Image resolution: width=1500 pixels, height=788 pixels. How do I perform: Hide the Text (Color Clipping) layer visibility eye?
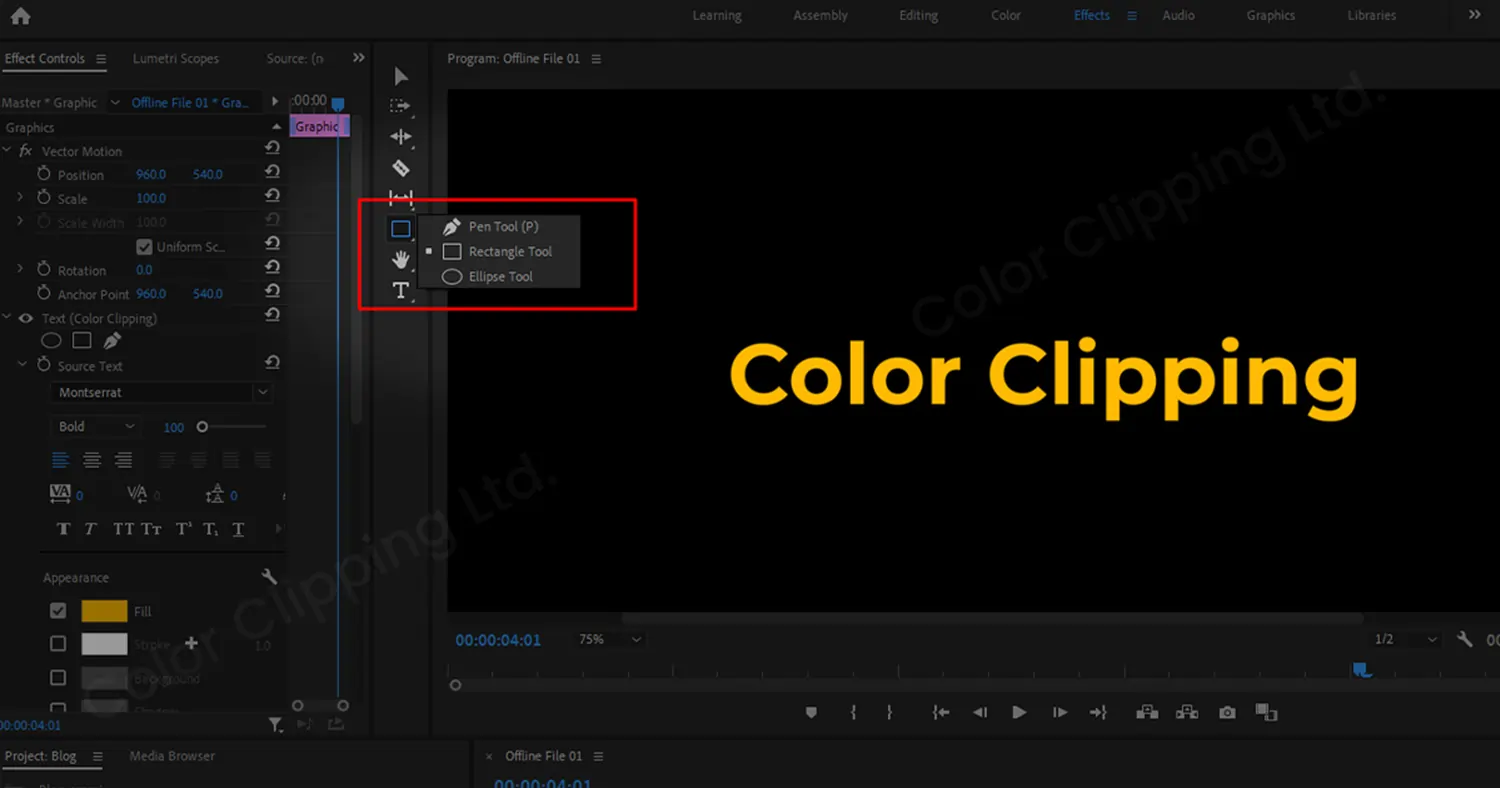click(25, 317)
